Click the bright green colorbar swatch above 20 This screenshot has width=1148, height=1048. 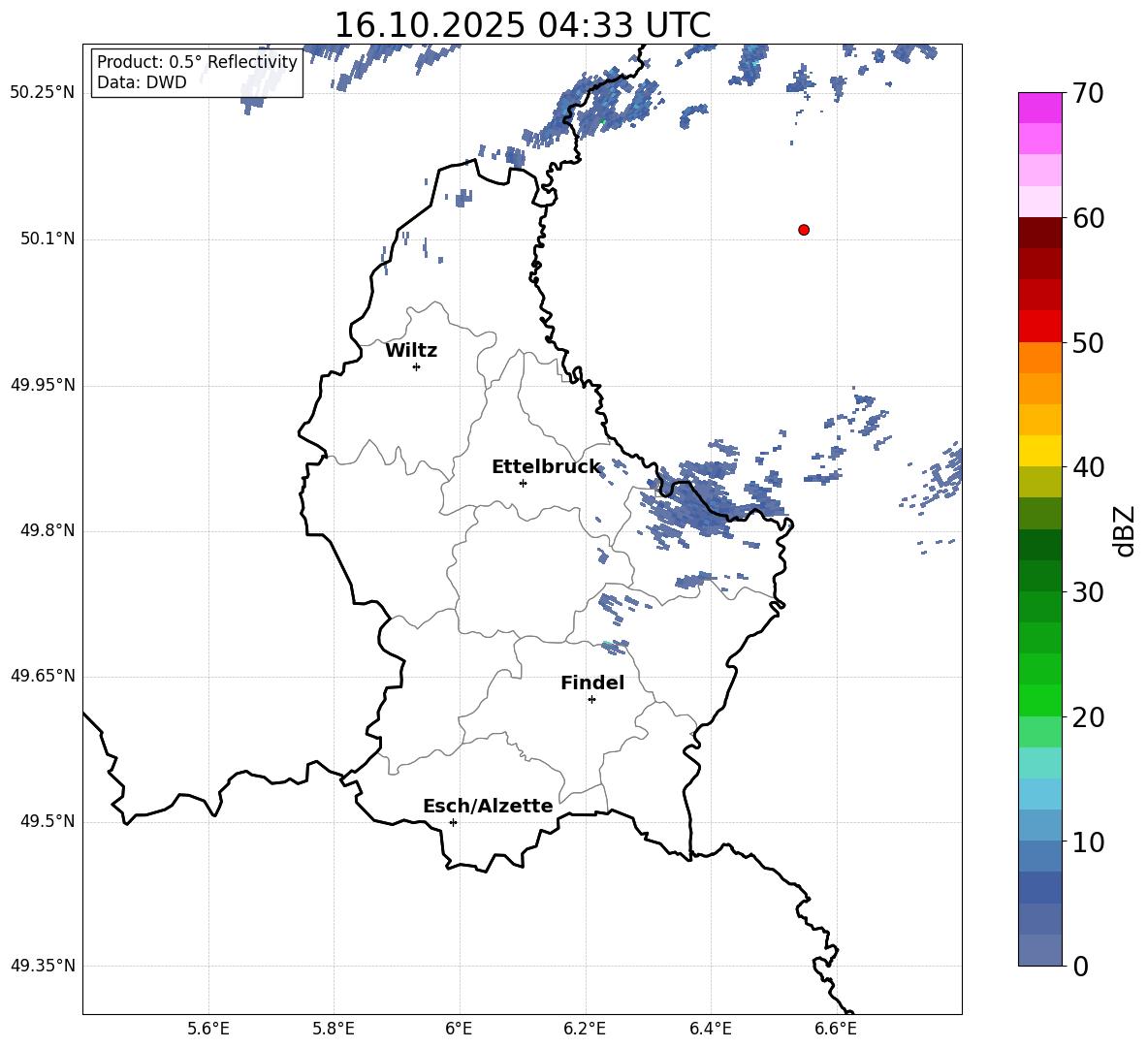pos(1040,700)
